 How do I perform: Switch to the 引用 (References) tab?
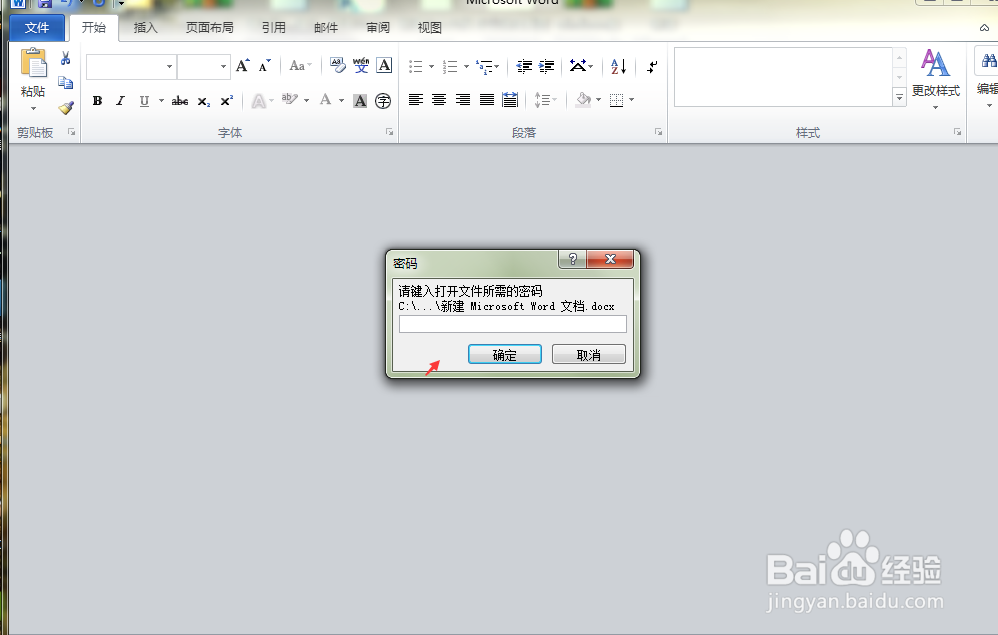click(274, 28)
